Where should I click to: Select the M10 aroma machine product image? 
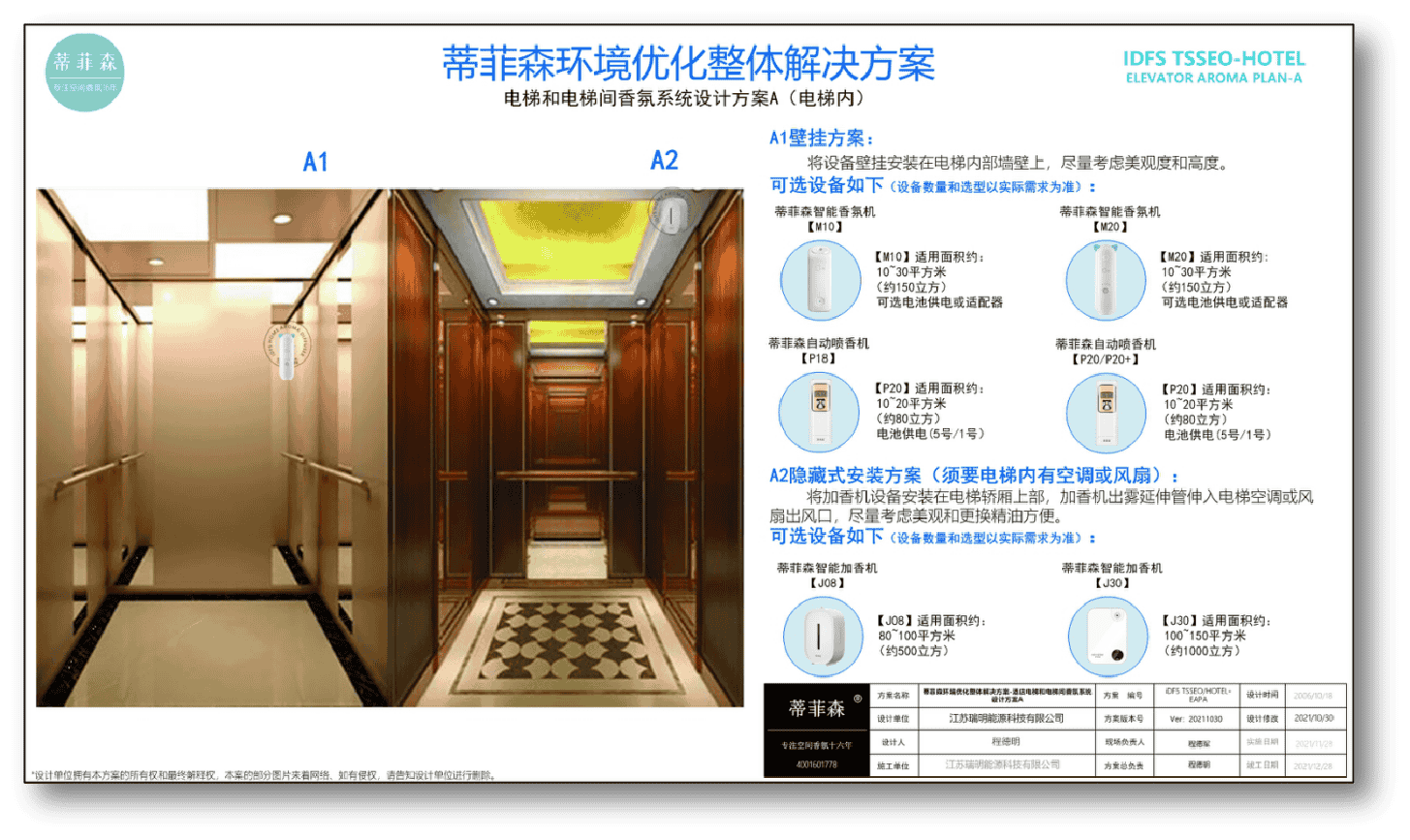[x=821, y=280]
